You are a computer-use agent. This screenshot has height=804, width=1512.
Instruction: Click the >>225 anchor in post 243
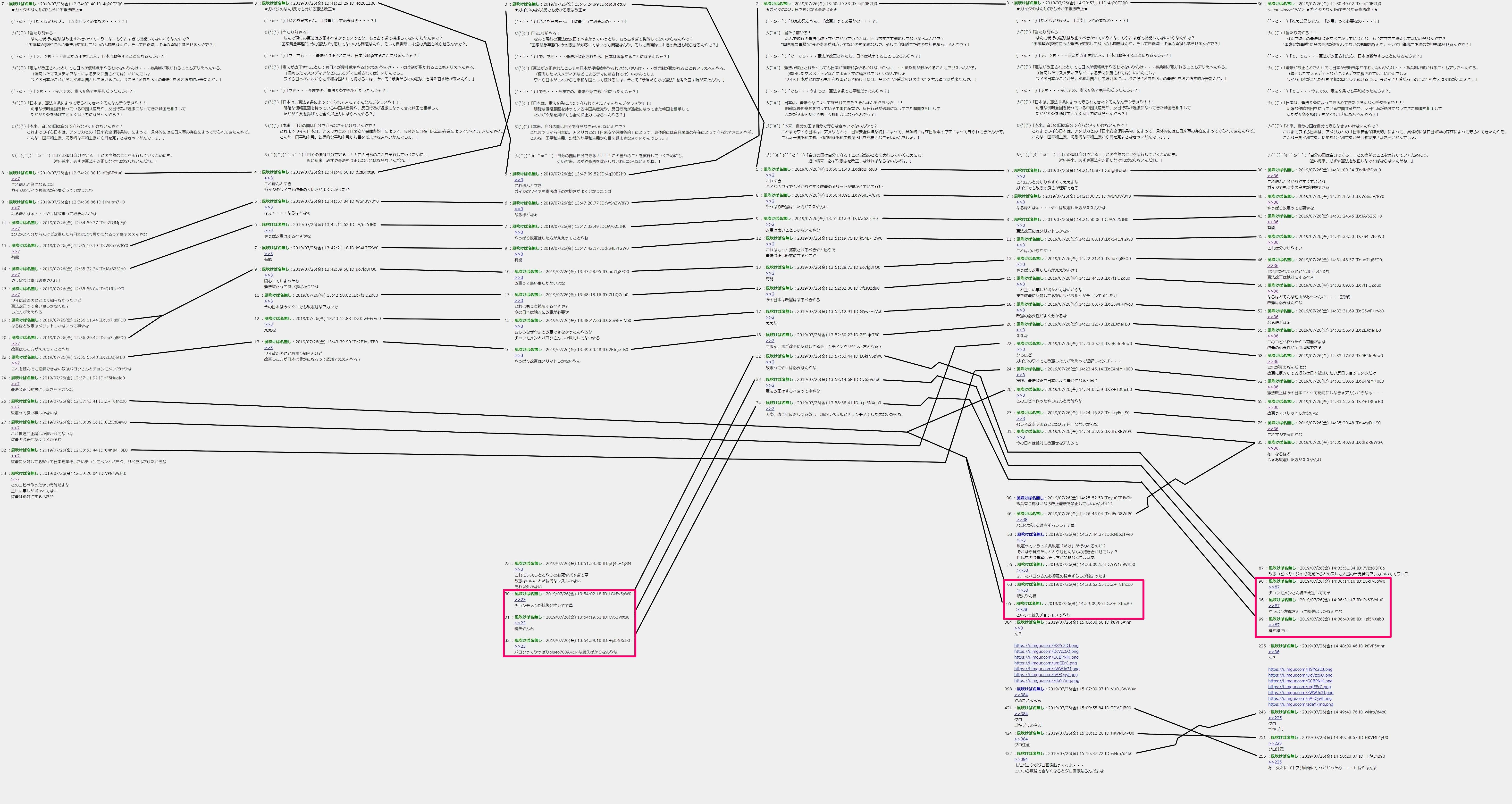tap(1274, 718)
